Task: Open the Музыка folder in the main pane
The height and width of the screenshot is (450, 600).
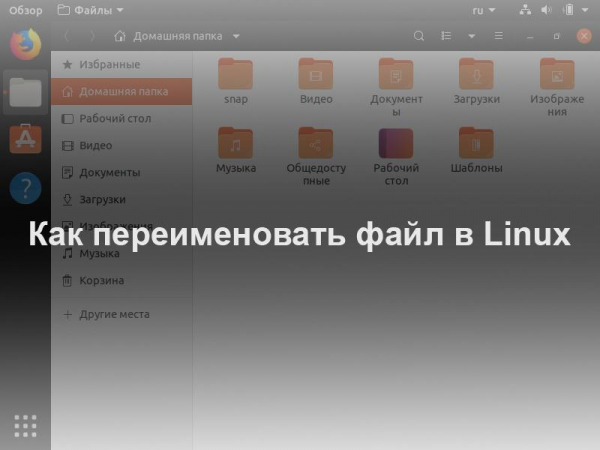Action: point(235,150)
